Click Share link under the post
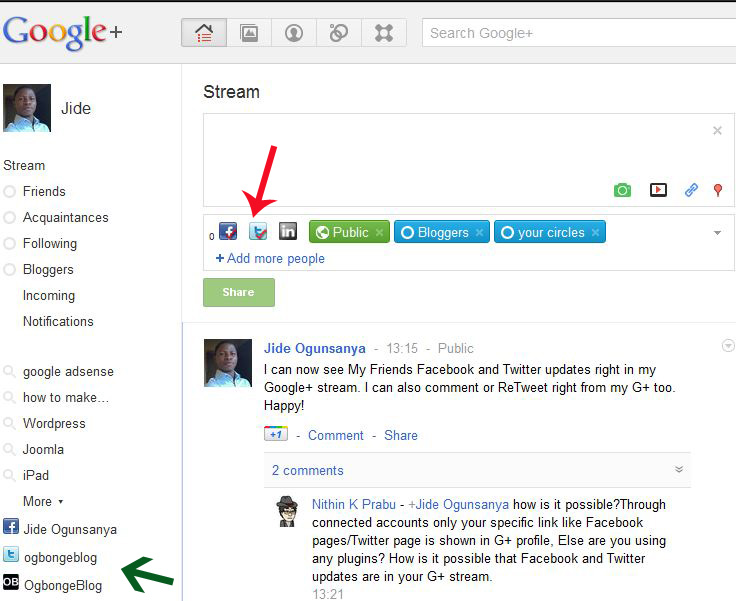This screenshot has width=736, height=601. tap(401, 435)
